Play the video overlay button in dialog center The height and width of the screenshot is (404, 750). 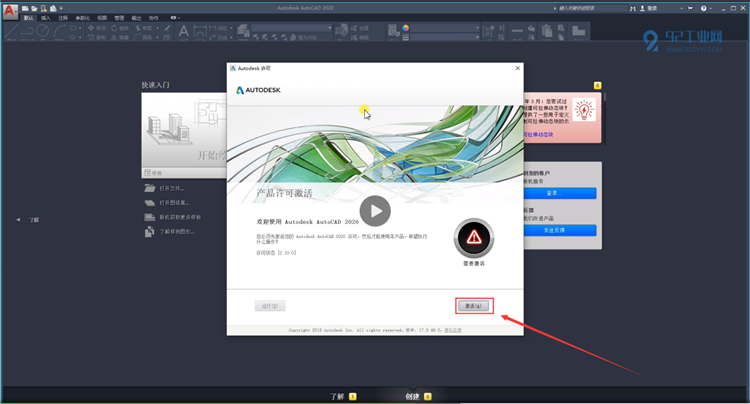coord(375,211)
